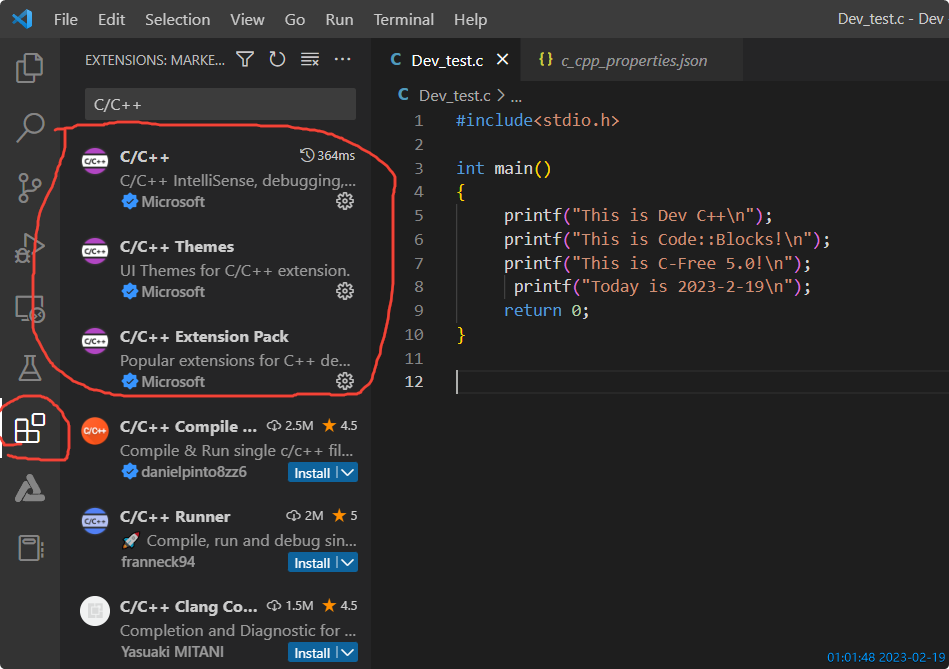
Task: Click the notebook-shaped icon at activity bar bottom
Action: (29, 548)
